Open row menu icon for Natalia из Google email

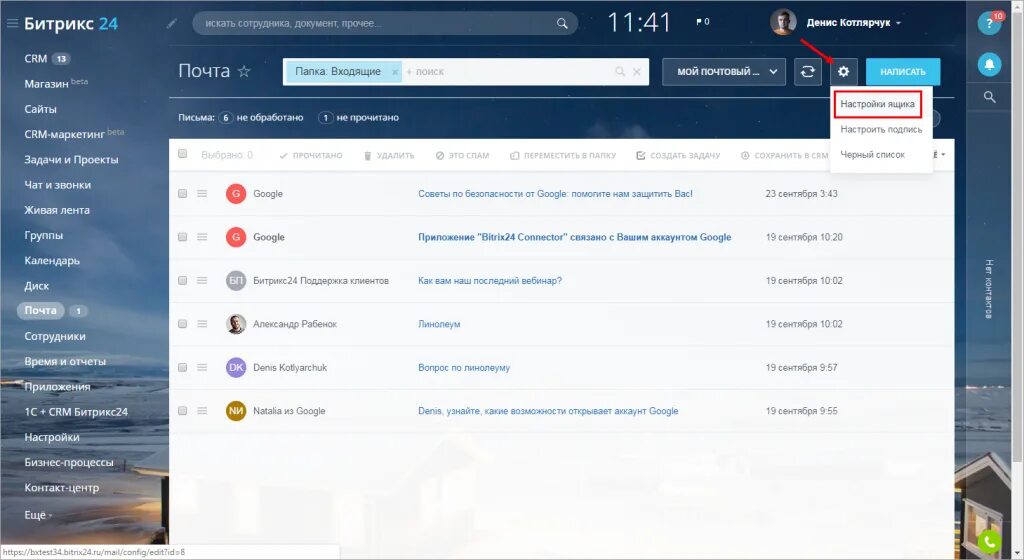202,411
